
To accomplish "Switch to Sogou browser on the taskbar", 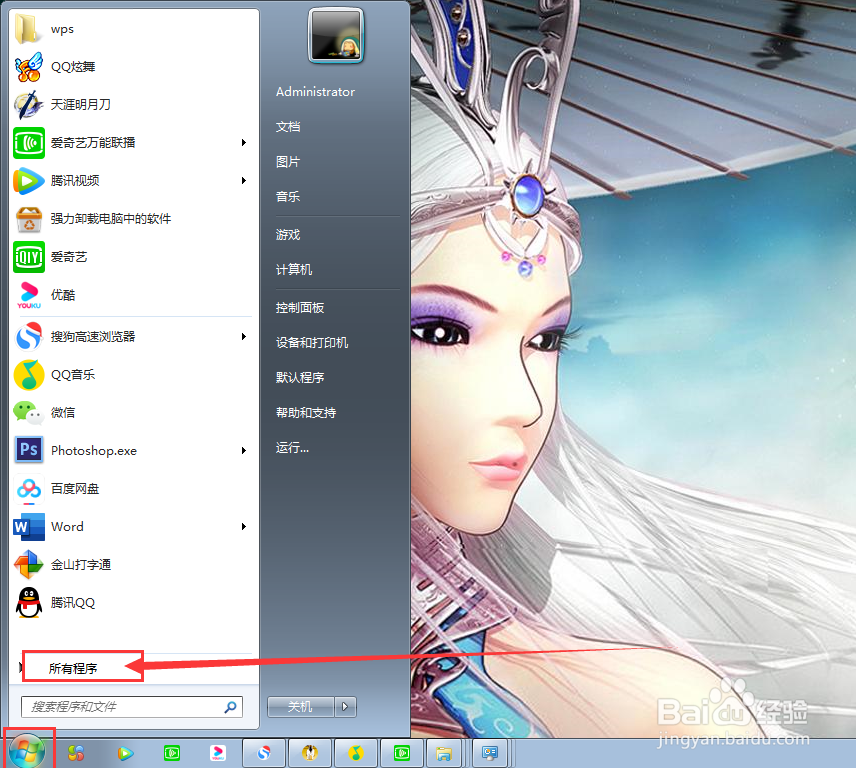I will (264, 753).
